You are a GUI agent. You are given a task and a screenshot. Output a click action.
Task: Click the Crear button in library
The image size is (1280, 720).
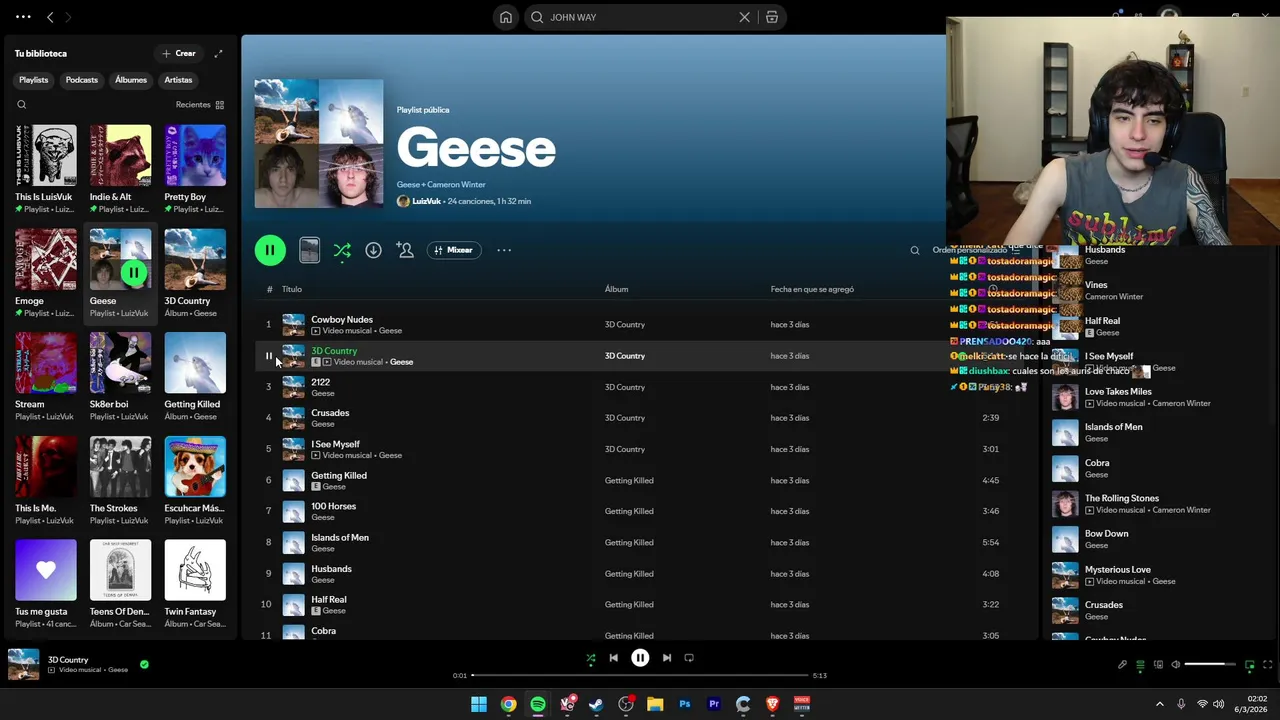[x=179, y=53]
